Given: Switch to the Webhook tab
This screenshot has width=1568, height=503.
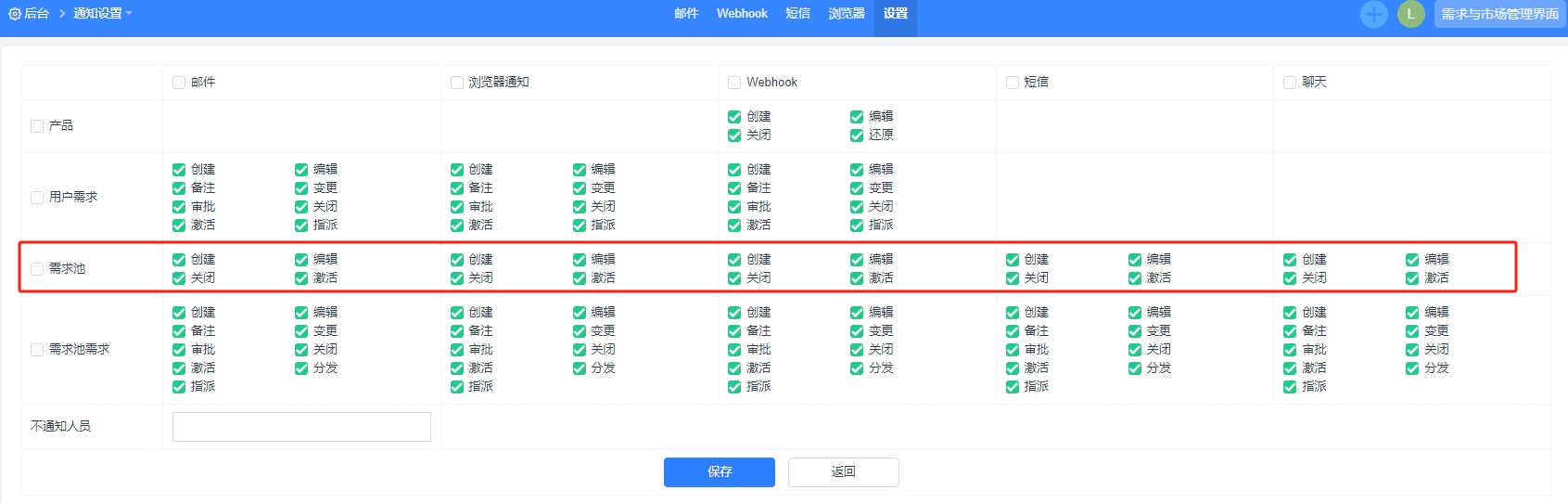Looking at the screenshot, I should [x=742, y=14].
